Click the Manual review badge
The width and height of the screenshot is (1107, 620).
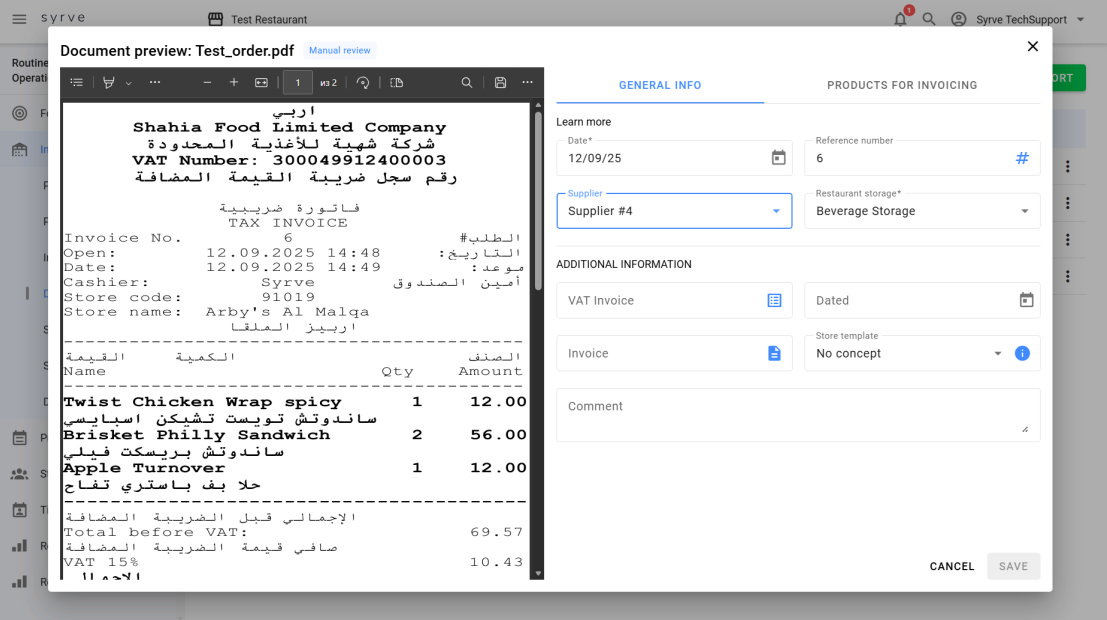tap(340, 50)
